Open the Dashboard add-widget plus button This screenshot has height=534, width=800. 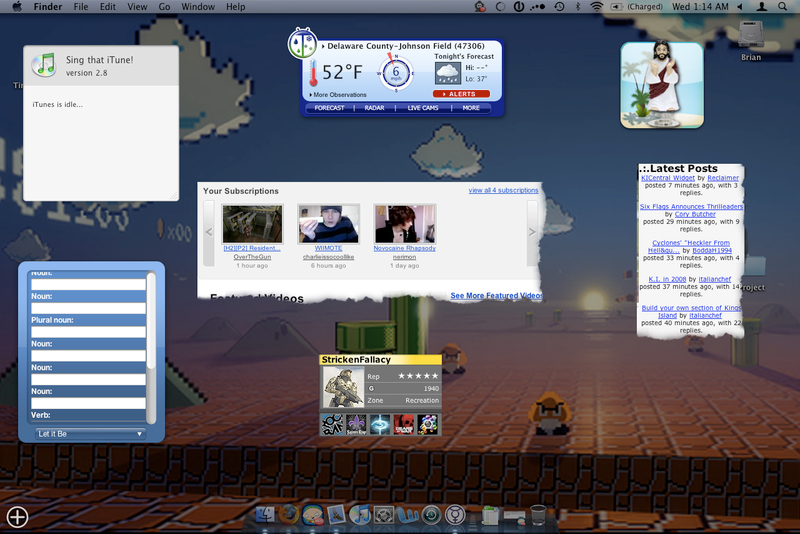tap(17, 517)
